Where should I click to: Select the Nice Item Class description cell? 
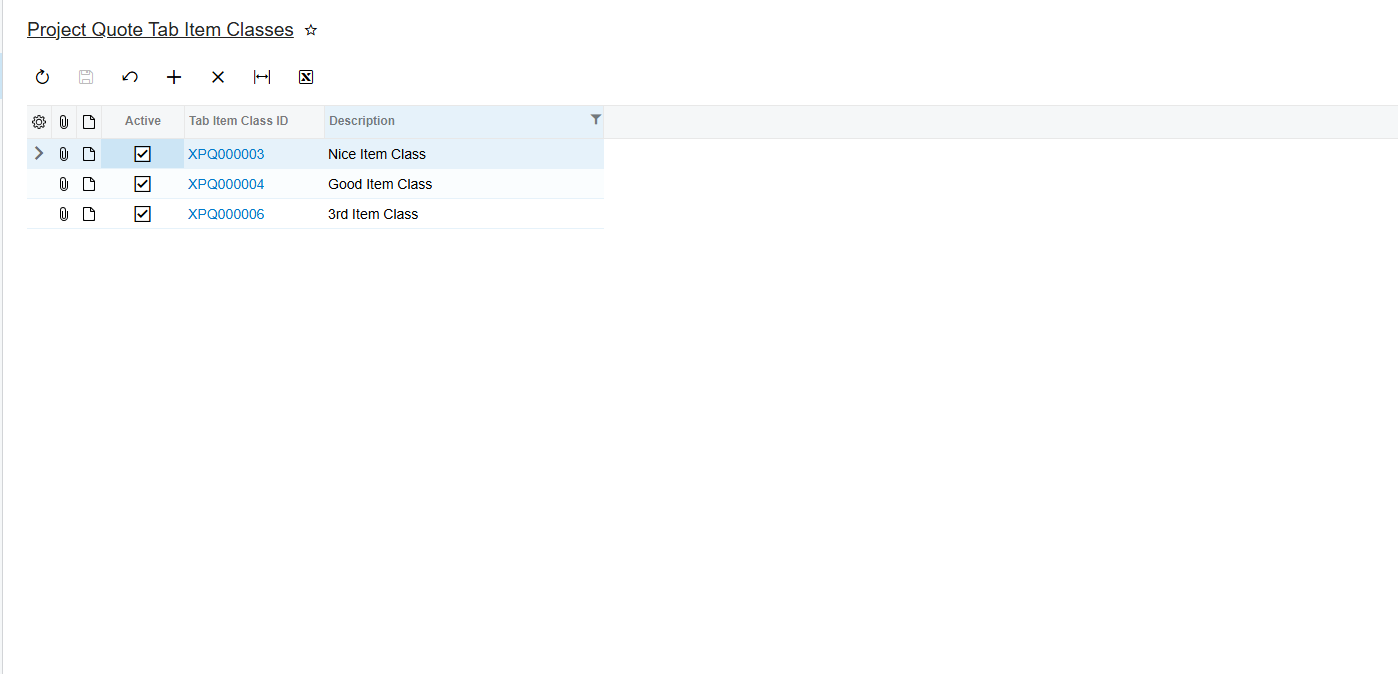pyautogui.click(x=464, y=154)
